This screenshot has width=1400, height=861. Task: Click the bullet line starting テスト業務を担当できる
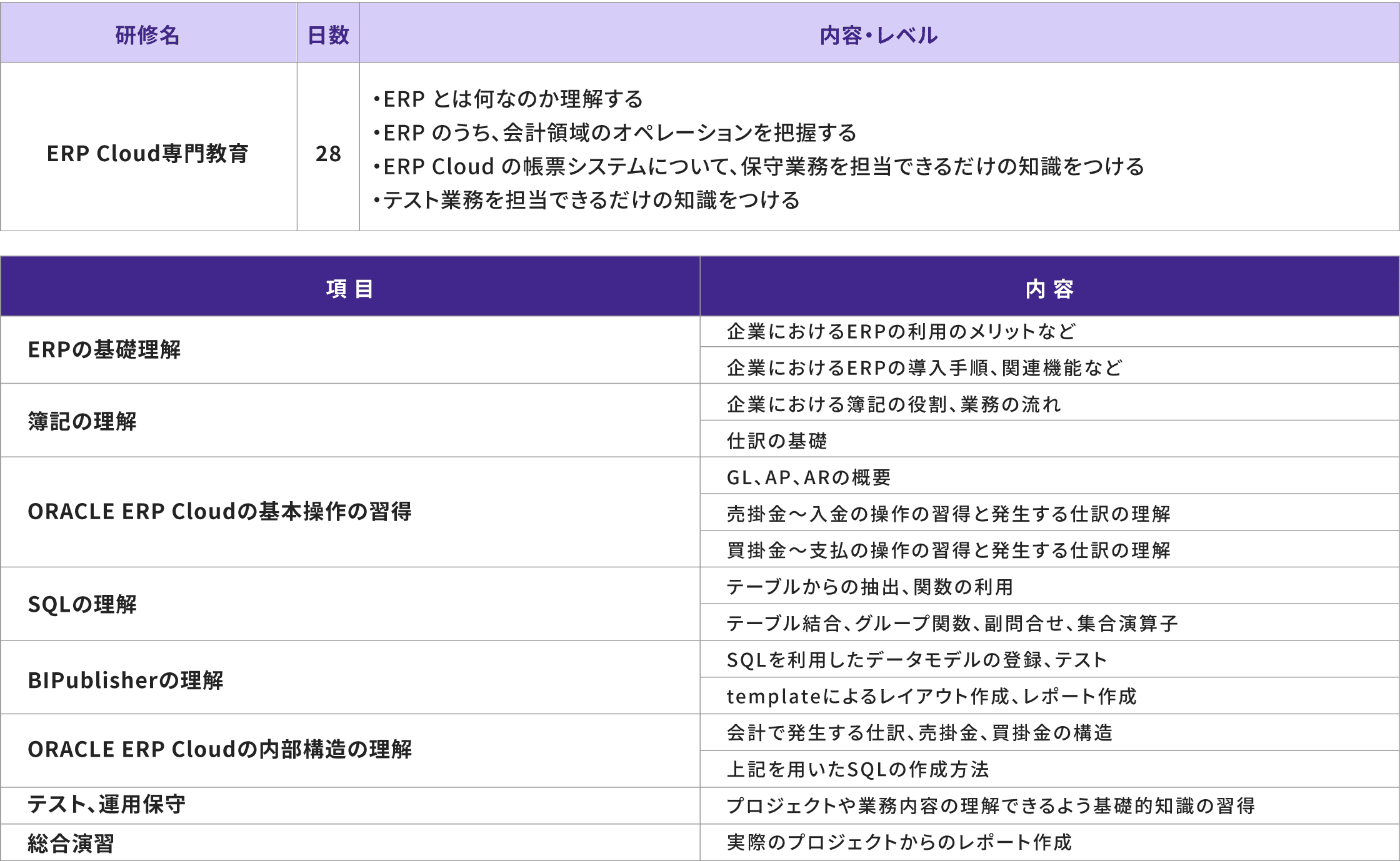(x=586, y=200)
